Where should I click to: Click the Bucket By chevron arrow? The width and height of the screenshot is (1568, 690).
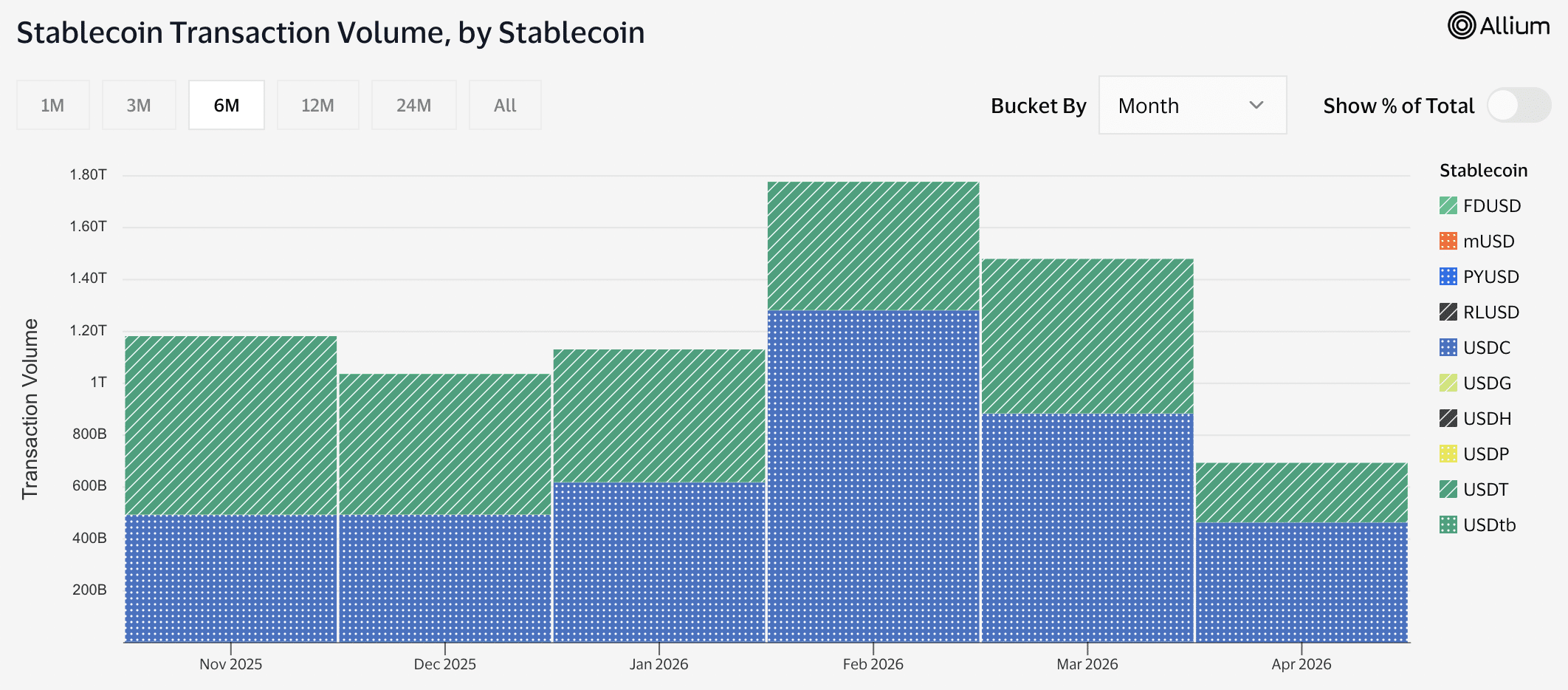[x=1257, y=106]
